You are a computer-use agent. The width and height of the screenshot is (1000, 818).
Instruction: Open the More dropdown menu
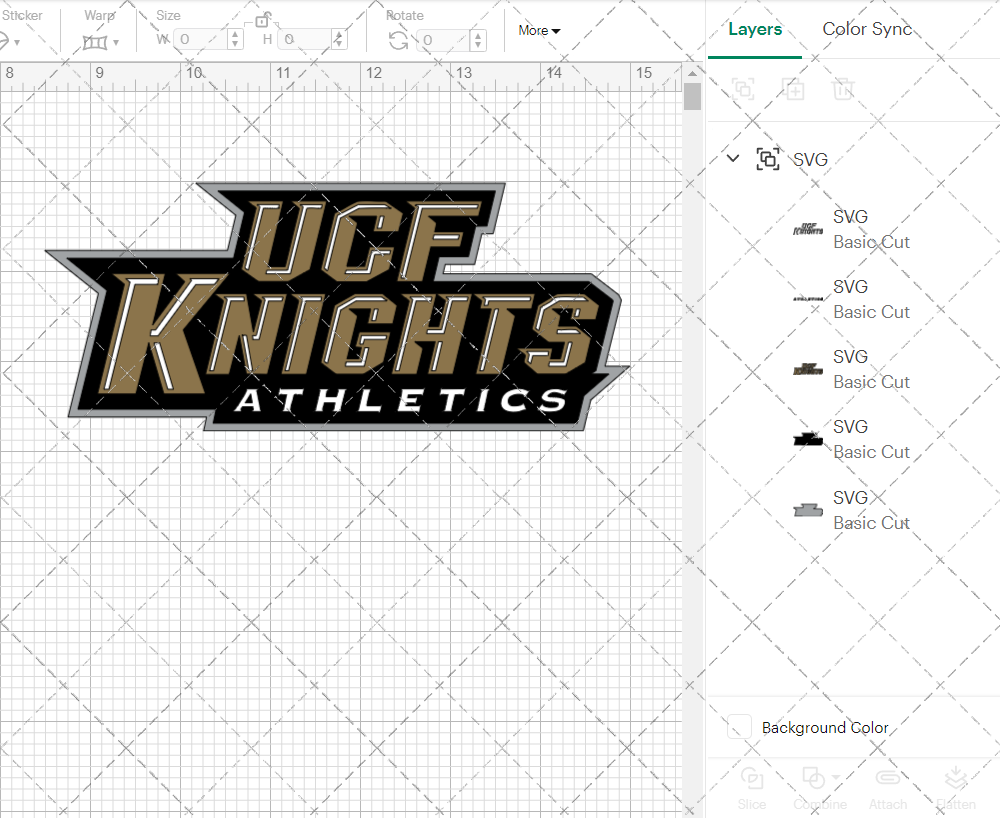tap(539, 31)
